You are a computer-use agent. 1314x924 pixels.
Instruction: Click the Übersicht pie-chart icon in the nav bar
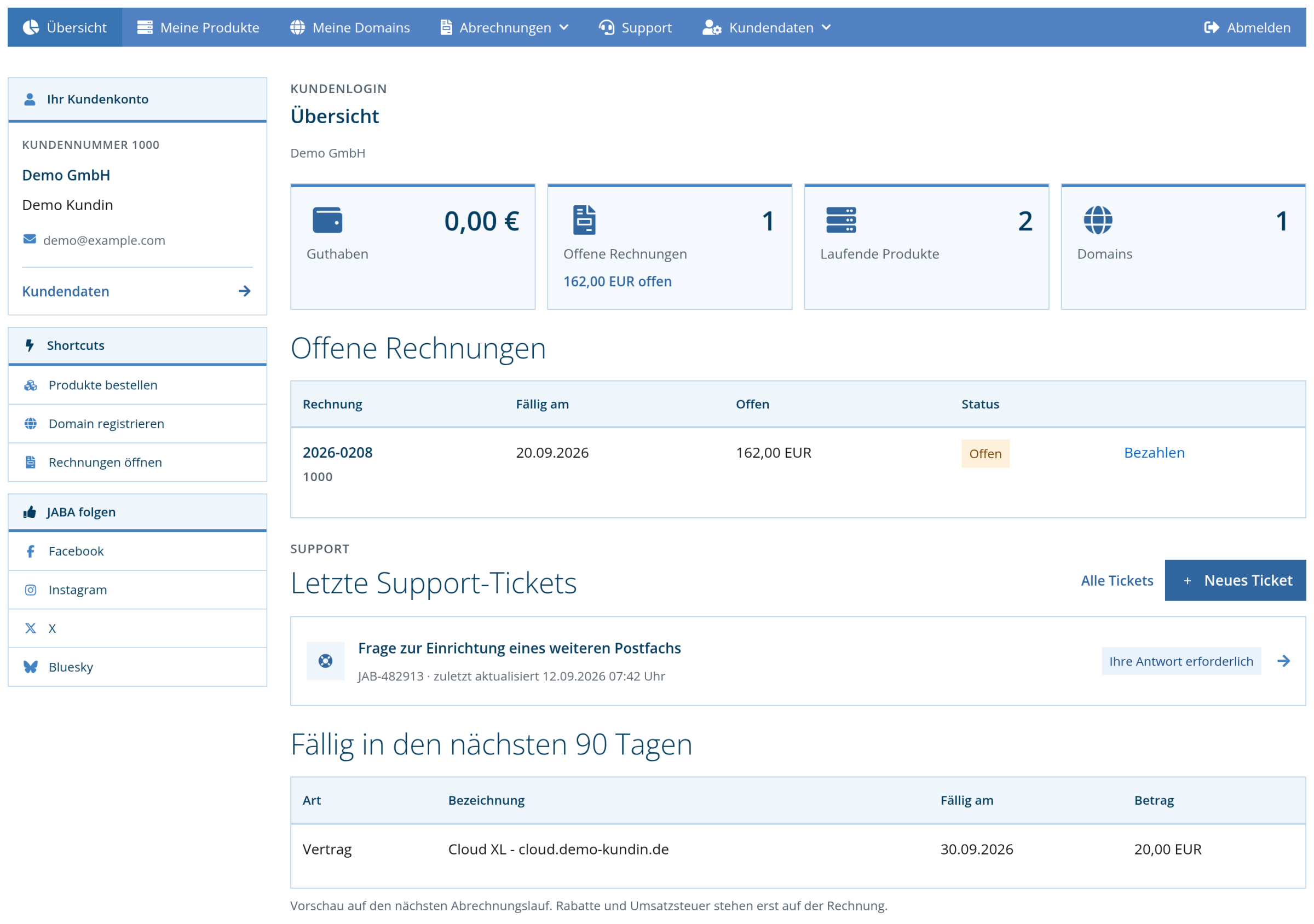click(31, 27)
